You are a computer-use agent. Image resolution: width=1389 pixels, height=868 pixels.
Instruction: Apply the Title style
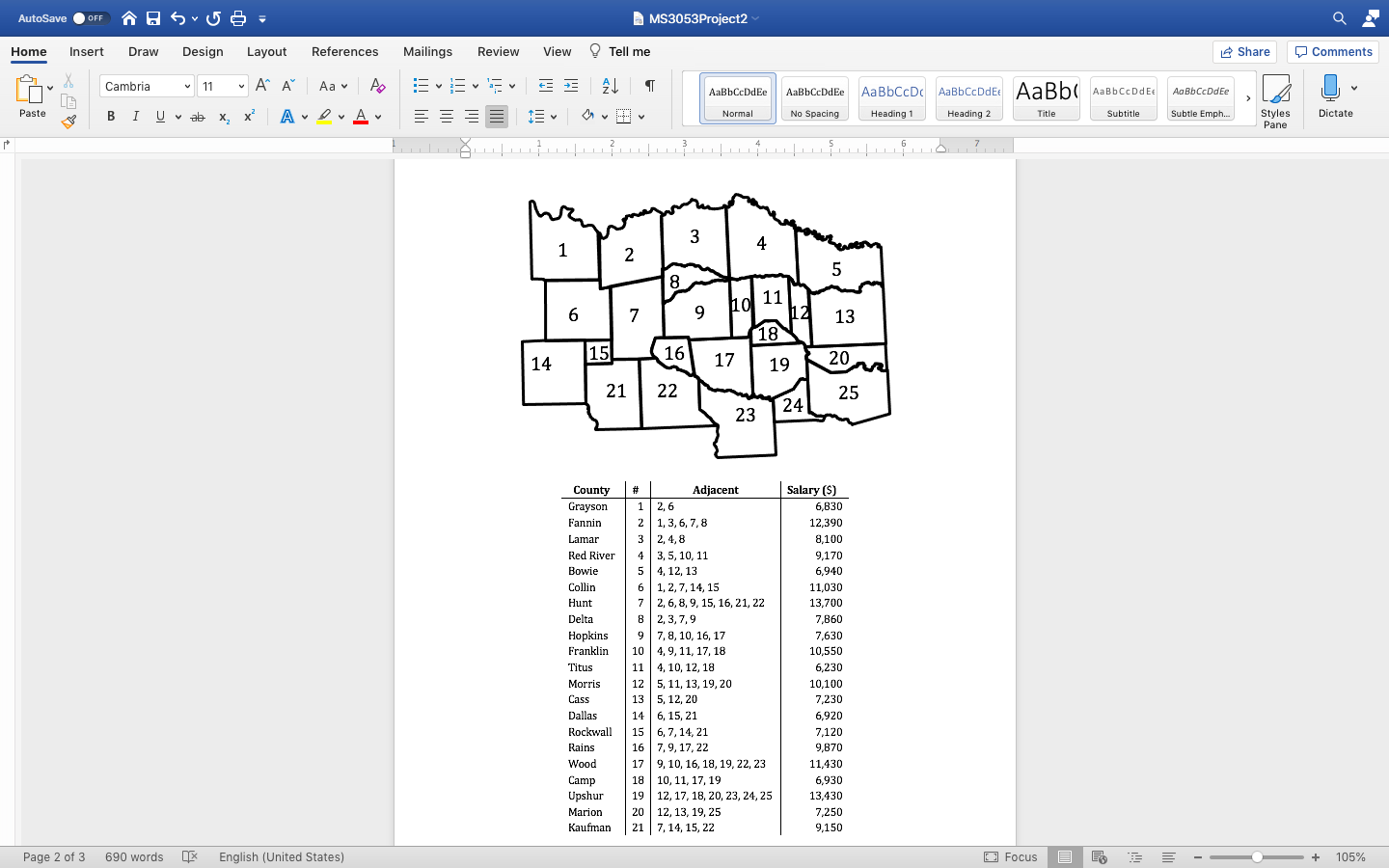tap(1047, 98)
